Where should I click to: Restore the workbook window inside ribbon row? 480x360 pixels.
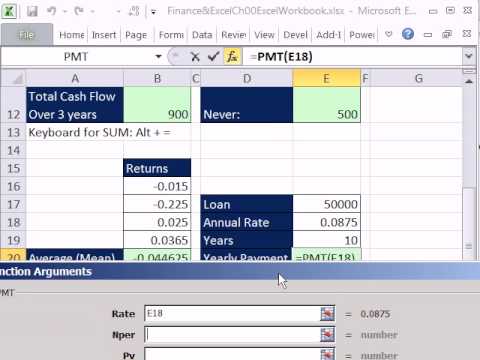click(x=447, y=34)
